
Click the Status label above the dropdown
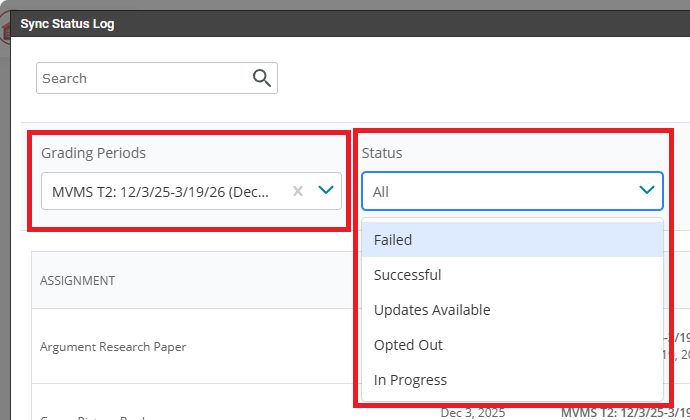pos(381,153)
